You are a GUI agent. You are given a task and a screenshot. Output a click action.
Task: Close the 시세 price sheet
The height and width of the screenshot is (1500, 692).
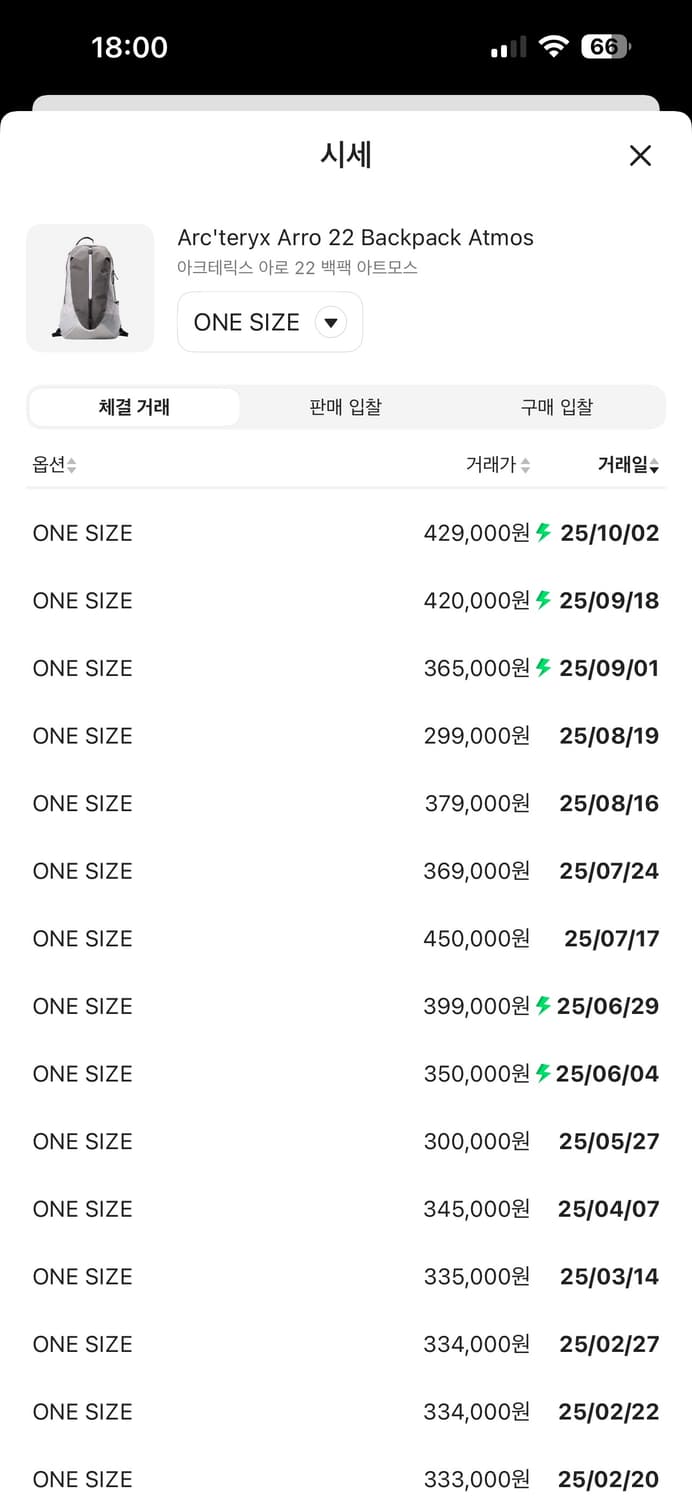(640, 155)
